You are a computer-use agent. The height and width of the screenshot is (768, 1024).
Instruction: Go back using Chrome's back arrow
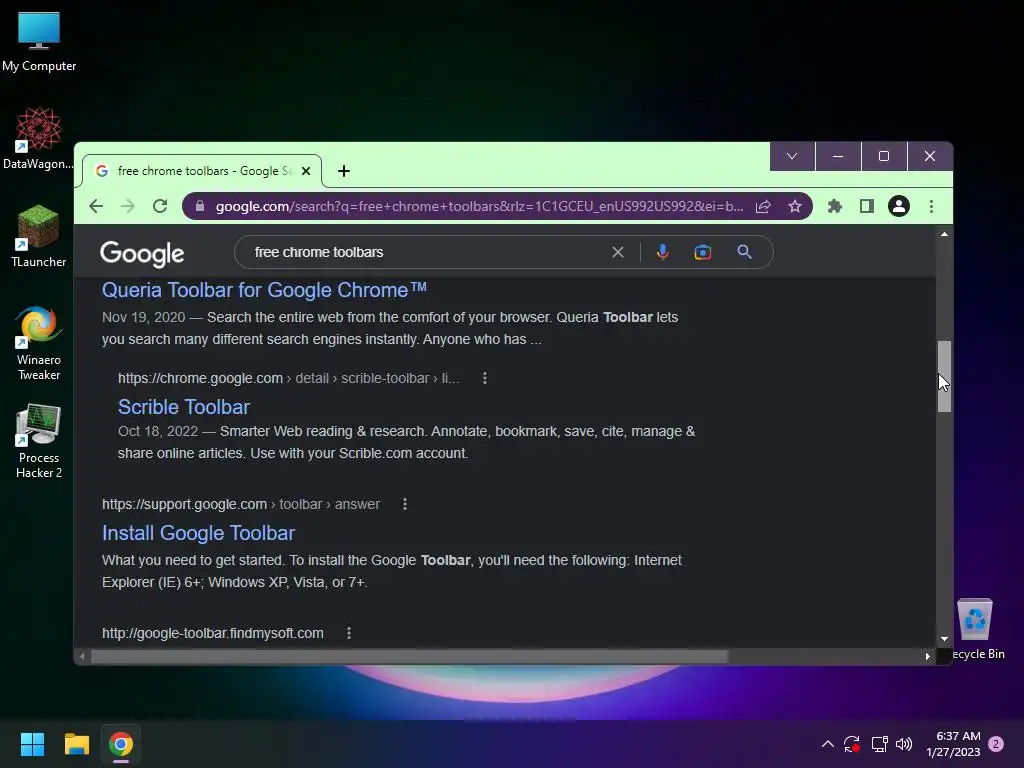pyautogui.click(x=96, y=206)
